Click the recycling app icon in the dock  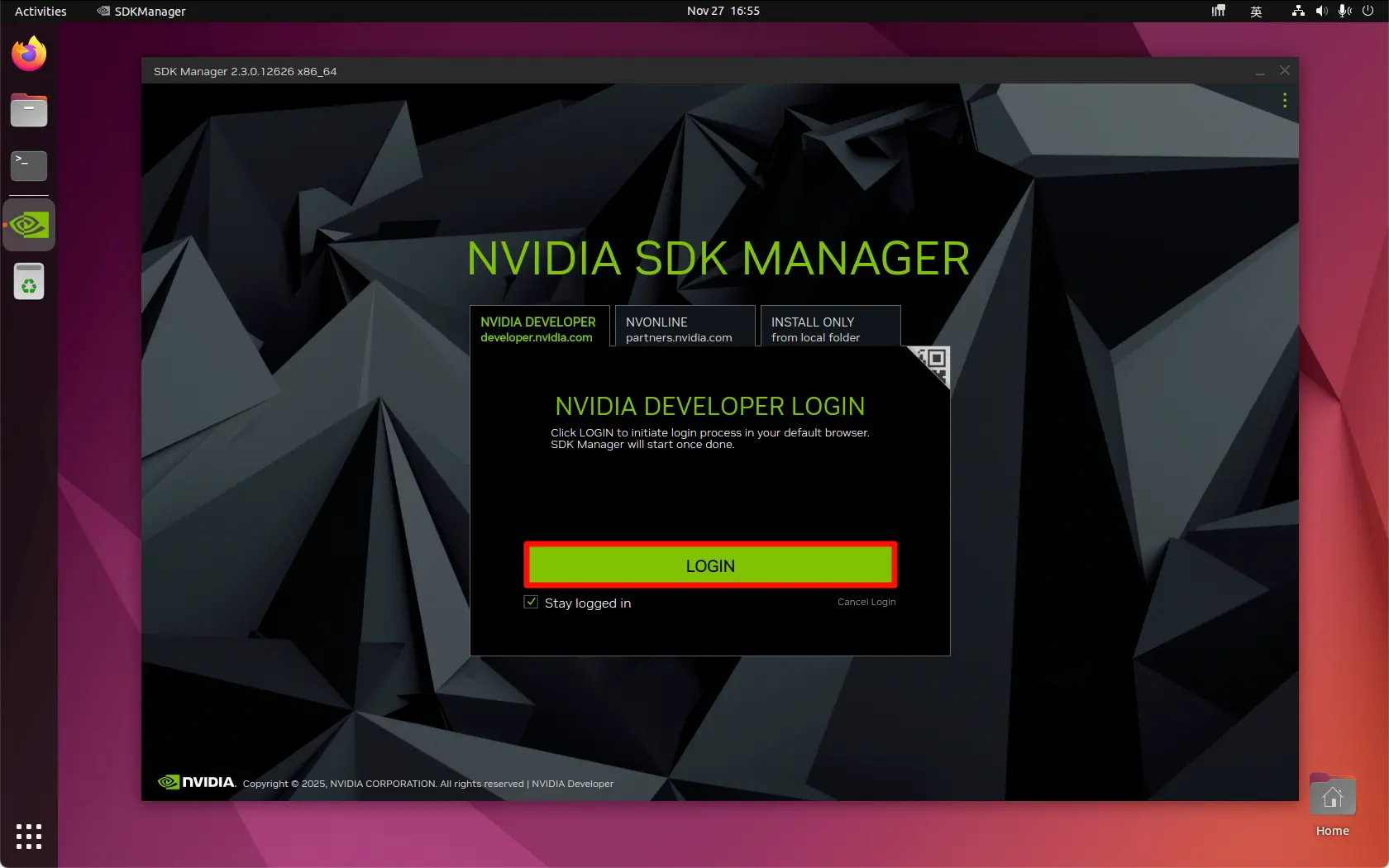(x=28, y=281)
